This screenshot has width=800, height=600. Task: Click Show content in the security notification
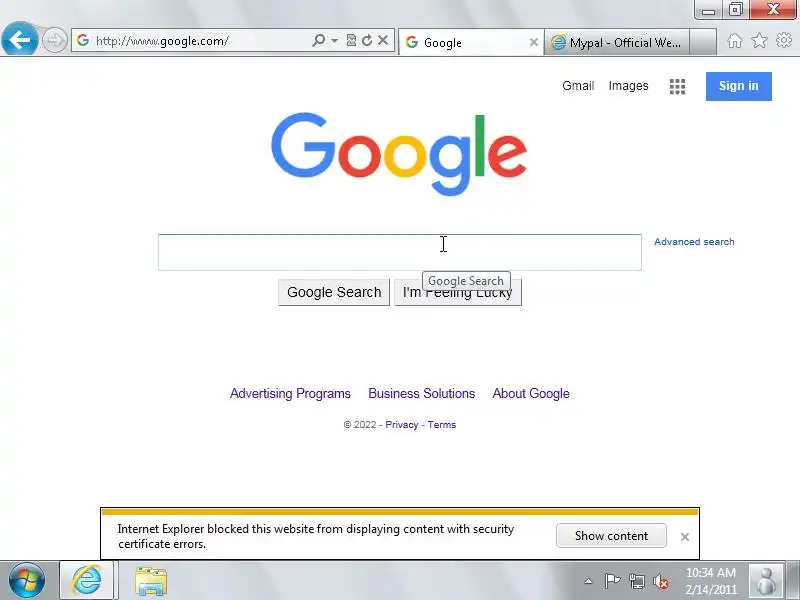611,536
